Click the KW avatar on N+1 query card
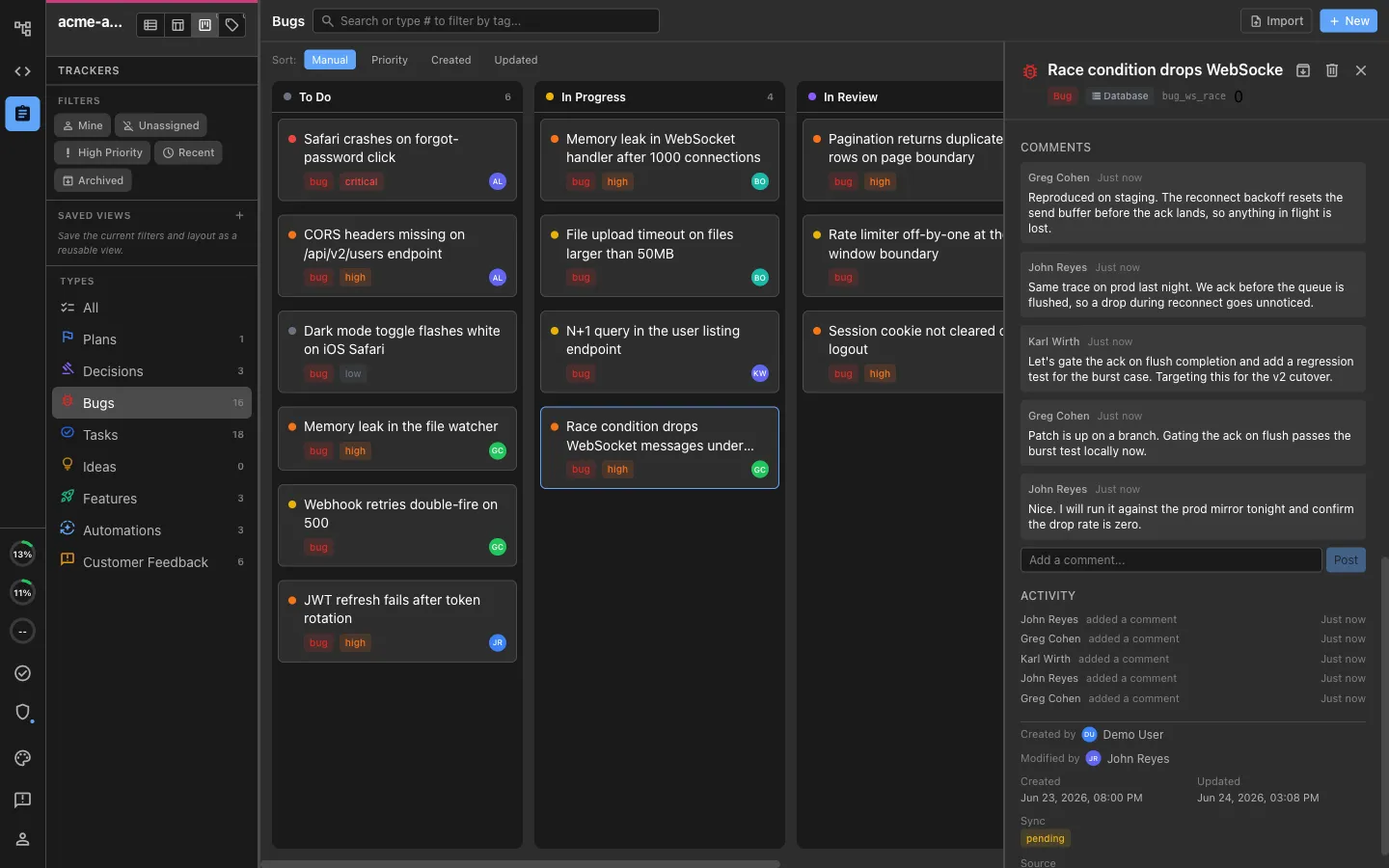The image size is (1389, 868). [760, 373]
